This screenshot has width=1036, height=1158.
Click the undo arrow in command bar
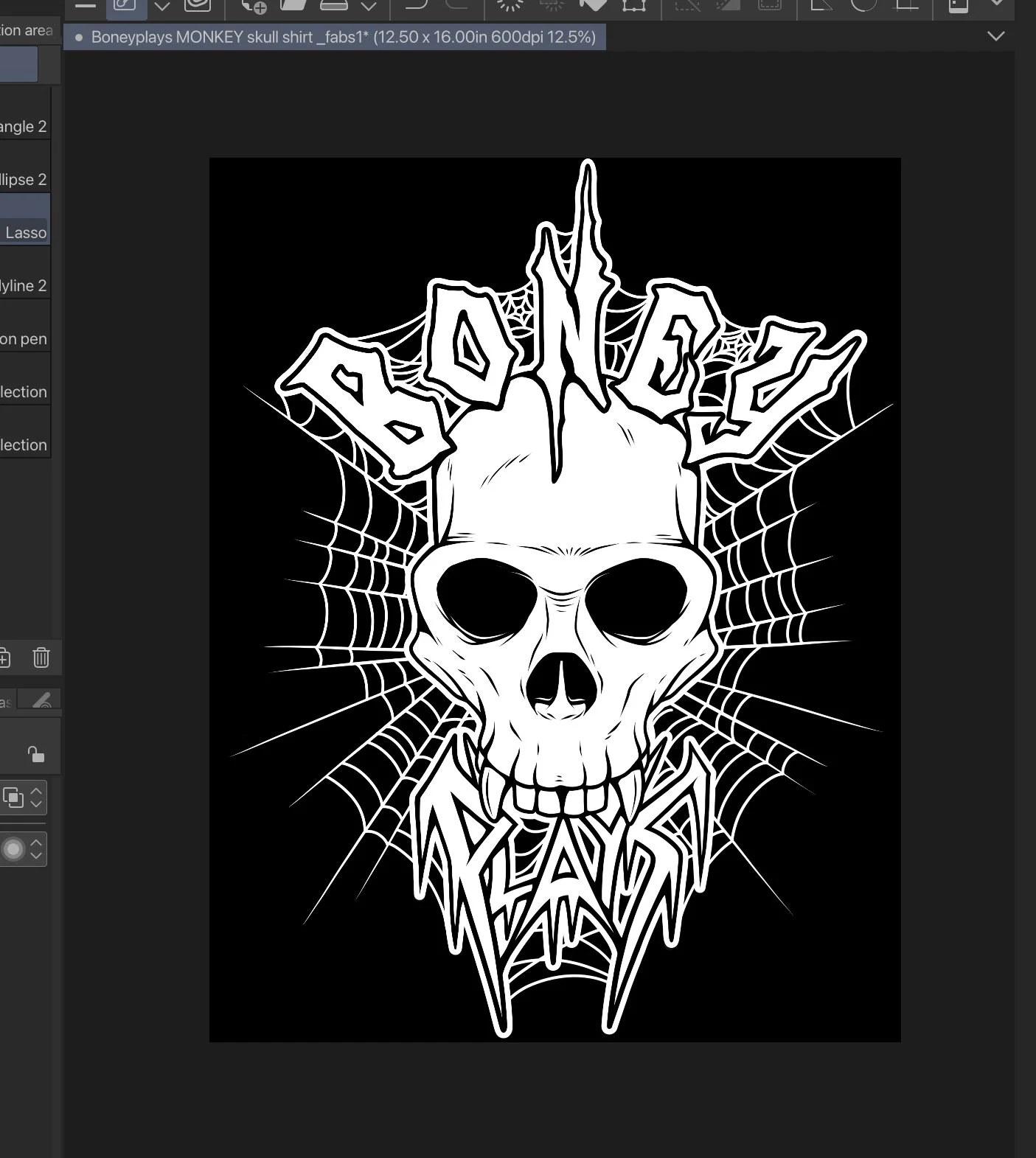click(x=417, y=4)
